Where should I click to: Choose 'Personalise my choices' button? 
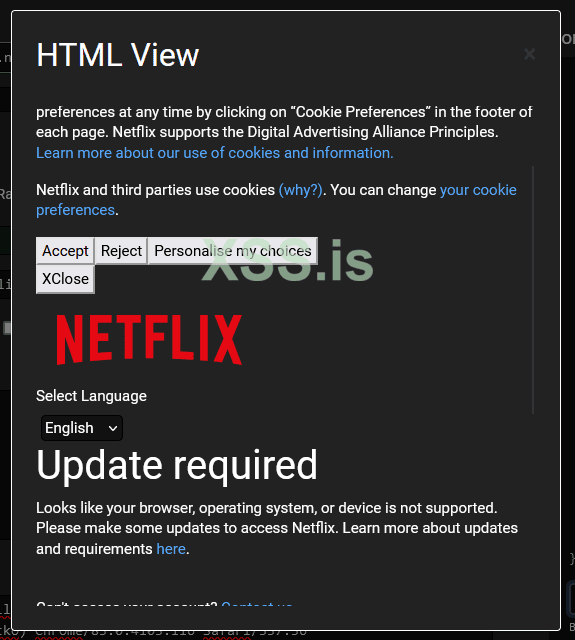[233, 251]
